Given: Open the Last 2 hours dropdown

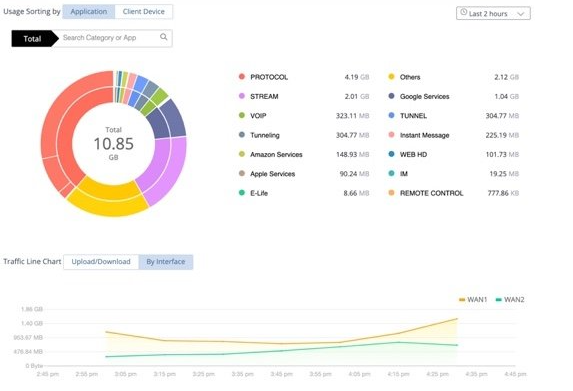Looking at the screenshot, I should [x=493, y=14].
